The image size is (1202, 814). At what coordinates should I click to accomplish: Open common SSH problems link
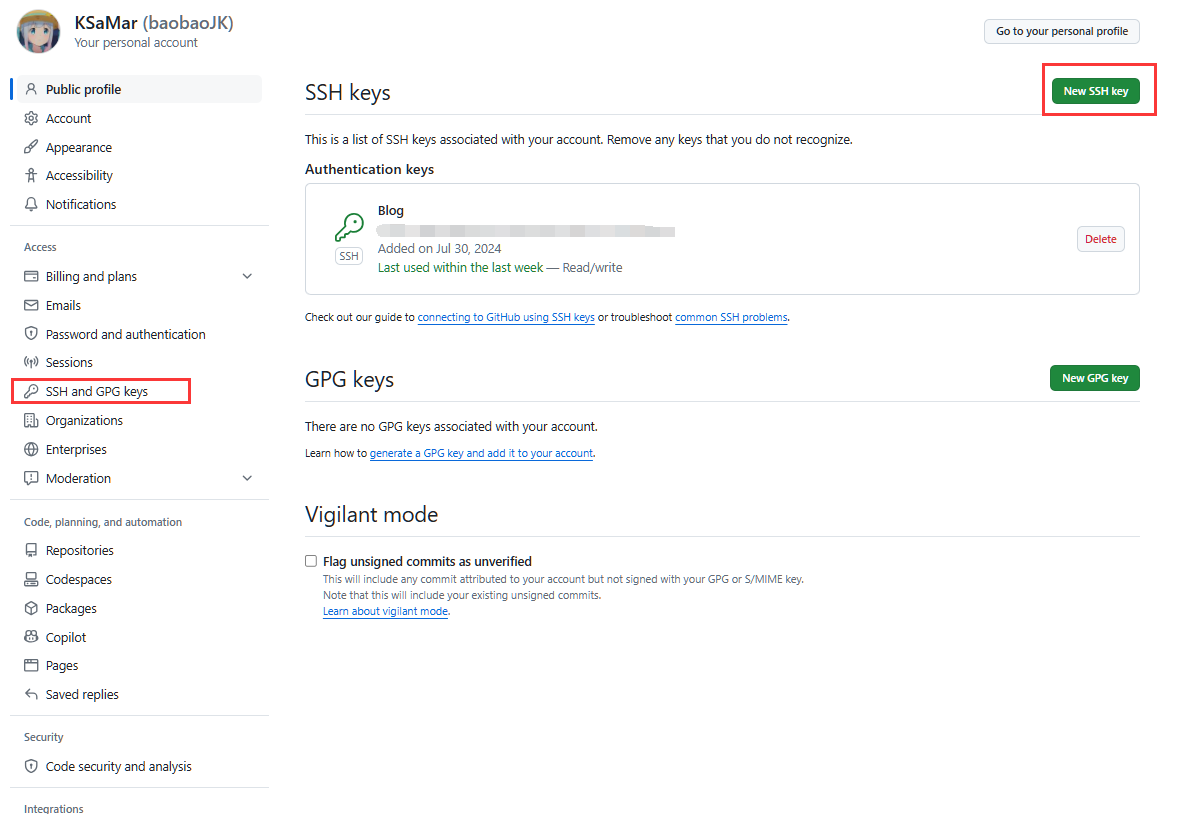pyautogui.click(x=732, y=317)
